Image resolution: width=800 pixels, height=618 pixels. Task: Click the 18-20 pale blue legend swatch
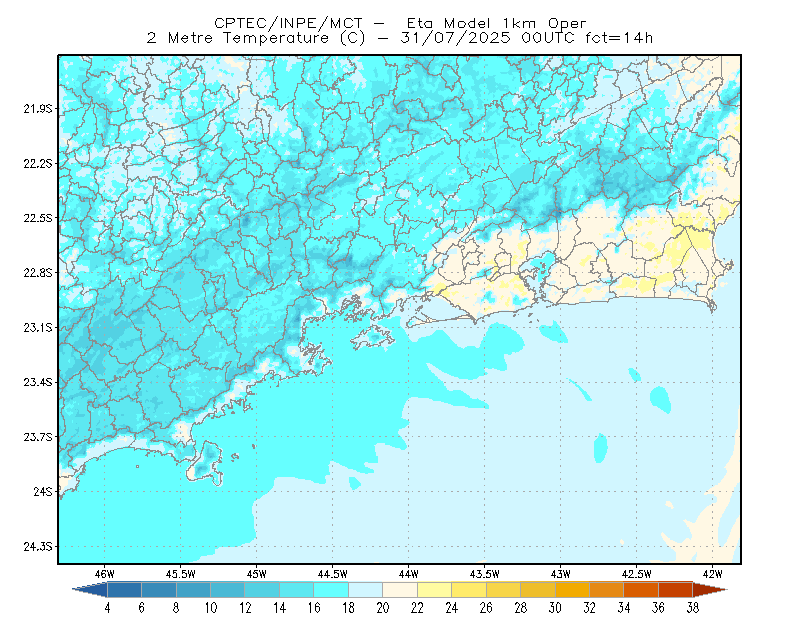[x=366, y=590]
